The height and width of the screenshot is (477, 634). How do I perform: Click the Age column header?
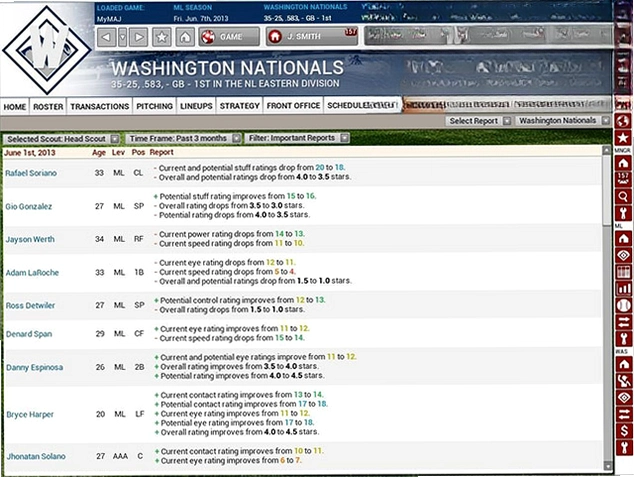(99, 153)
